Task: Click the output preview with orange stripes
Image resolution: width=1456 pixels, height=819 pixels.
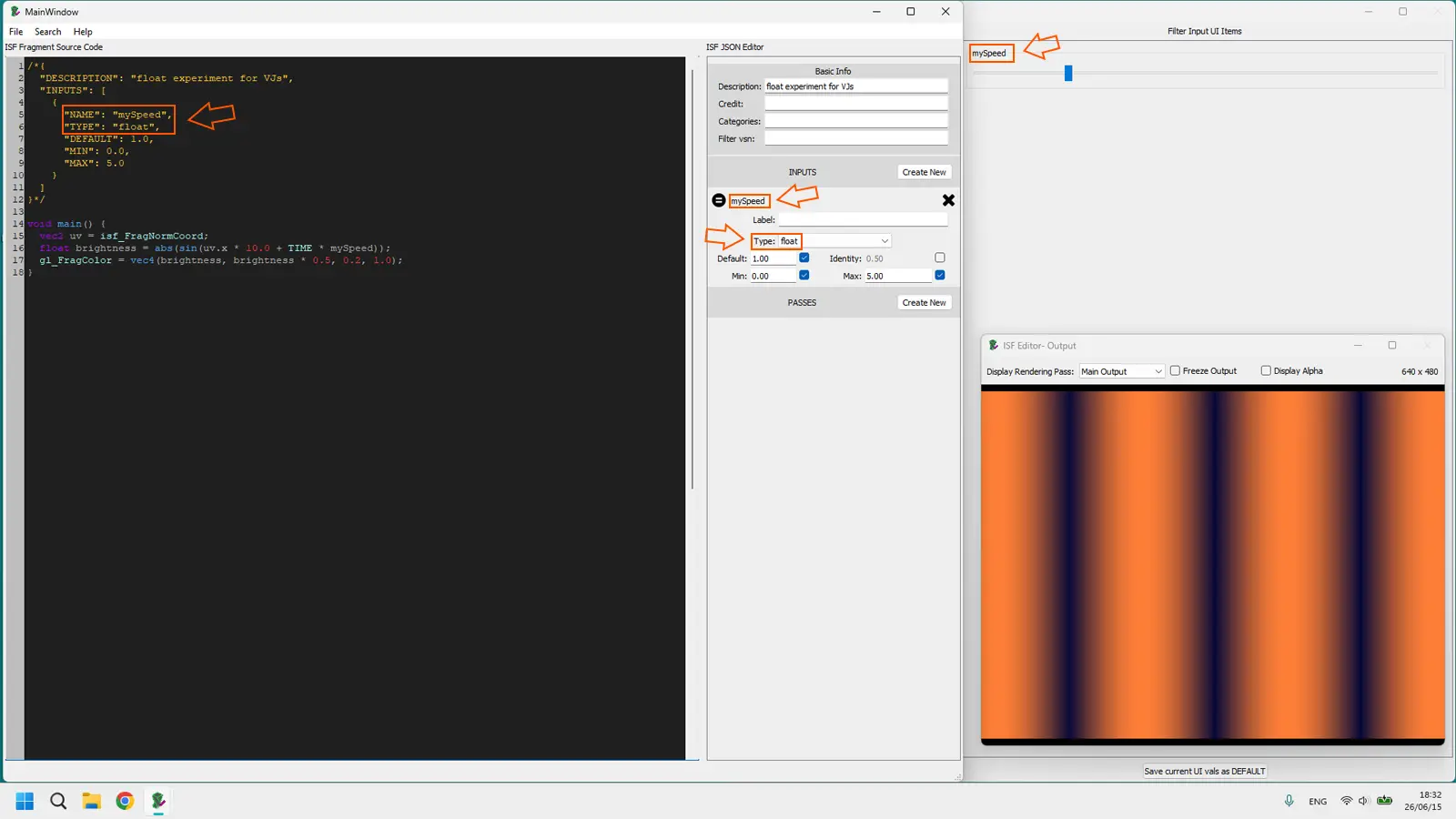Action: pyautogui.click(x=1212, y=564)
